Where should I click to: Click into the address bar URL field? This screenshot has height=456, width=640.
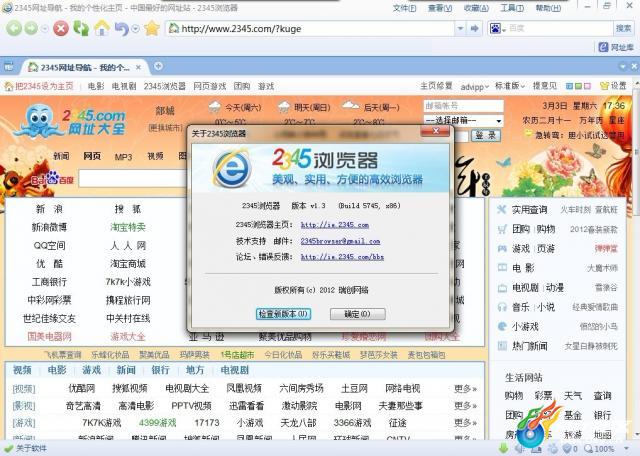(x=311, y=28)
